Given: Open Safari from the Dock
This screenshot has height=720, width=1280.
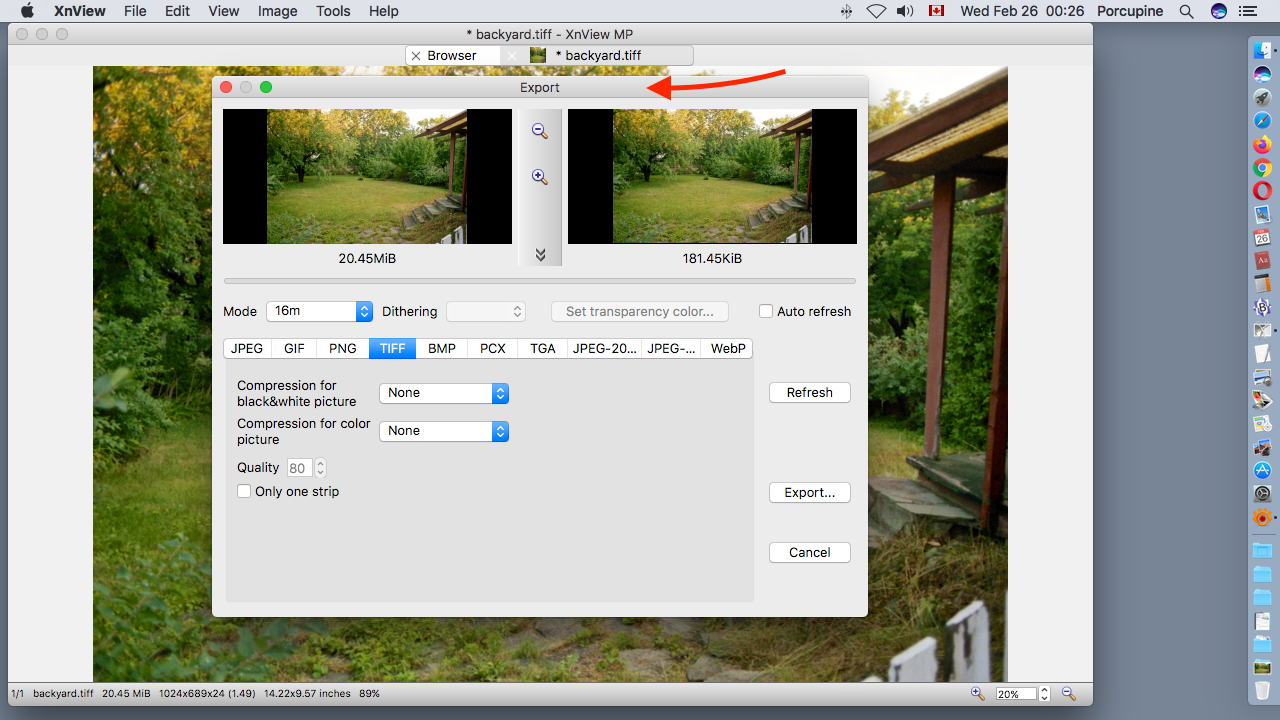Looking at the screenshot, I should tap(1262, 120).
